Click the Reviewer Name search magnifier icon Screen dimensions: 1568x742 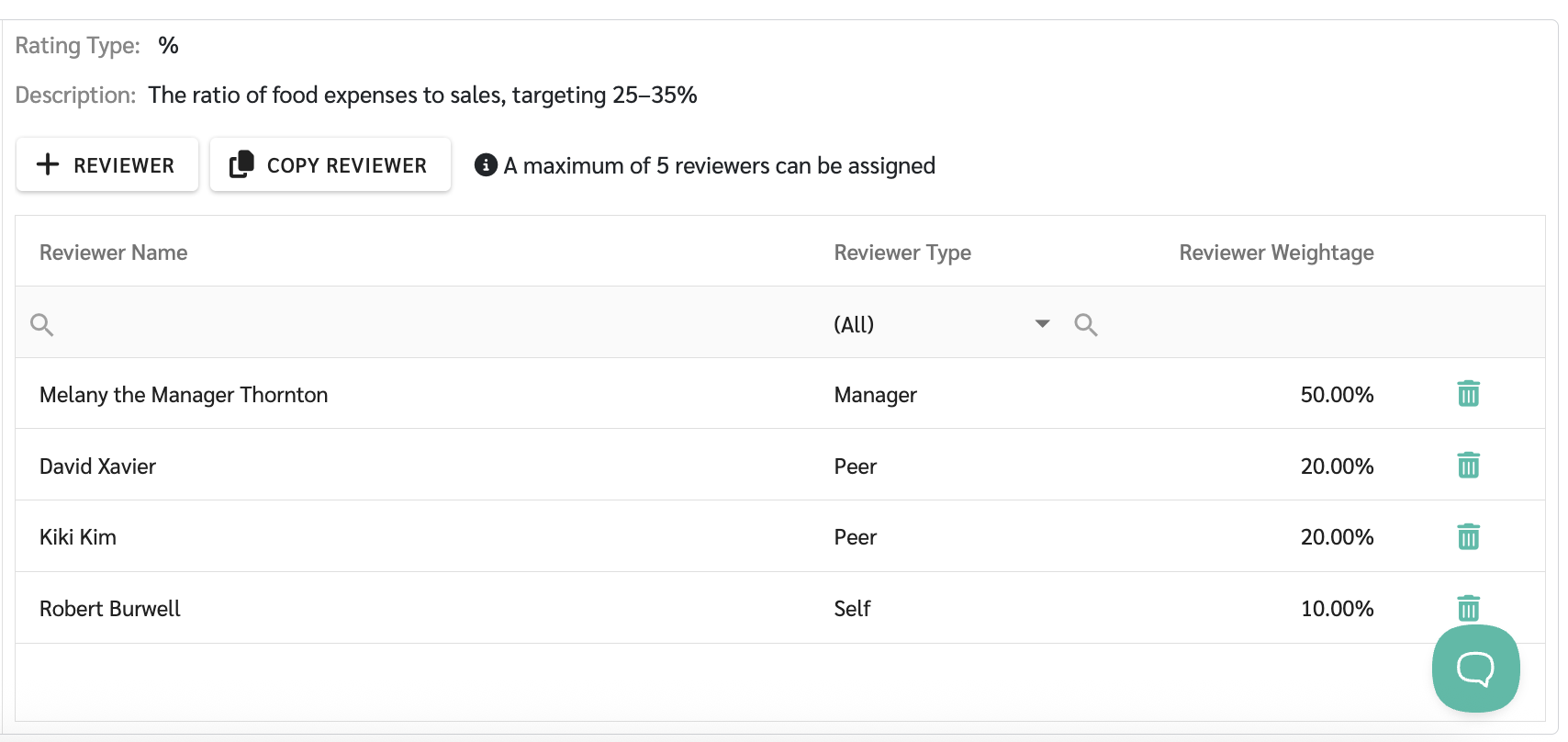pos(42,324)
